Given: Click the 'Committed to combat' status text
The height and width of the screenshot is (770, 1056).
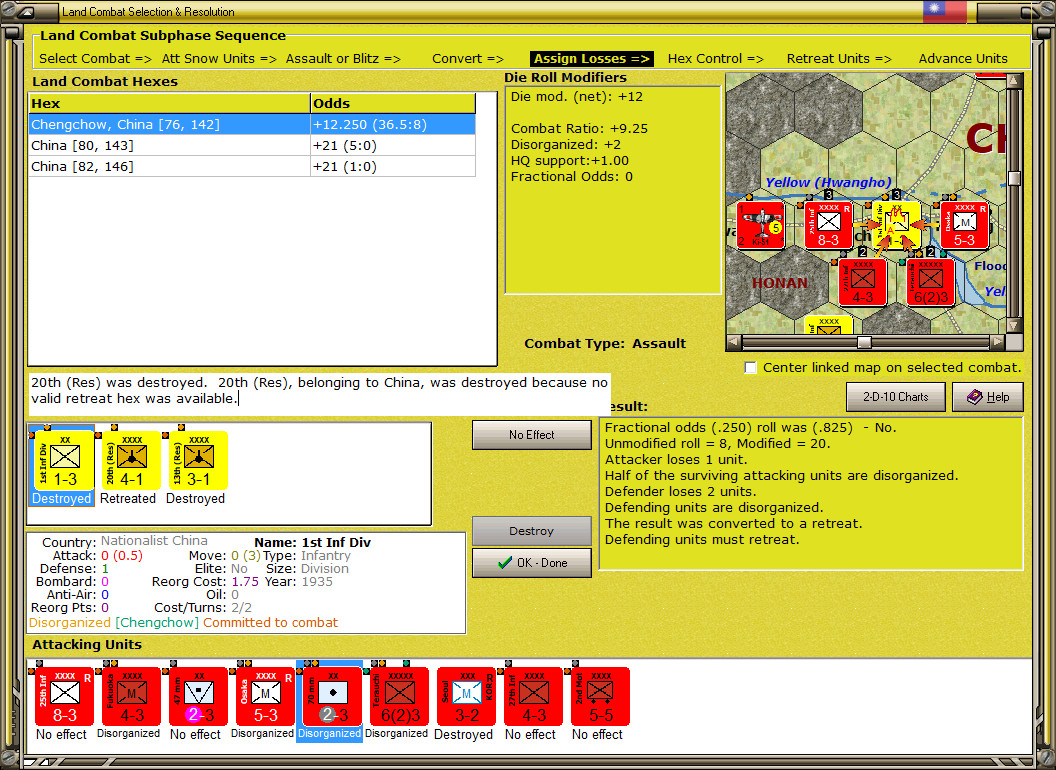Looking at the screenshot, I should click(x=271, y=622).
